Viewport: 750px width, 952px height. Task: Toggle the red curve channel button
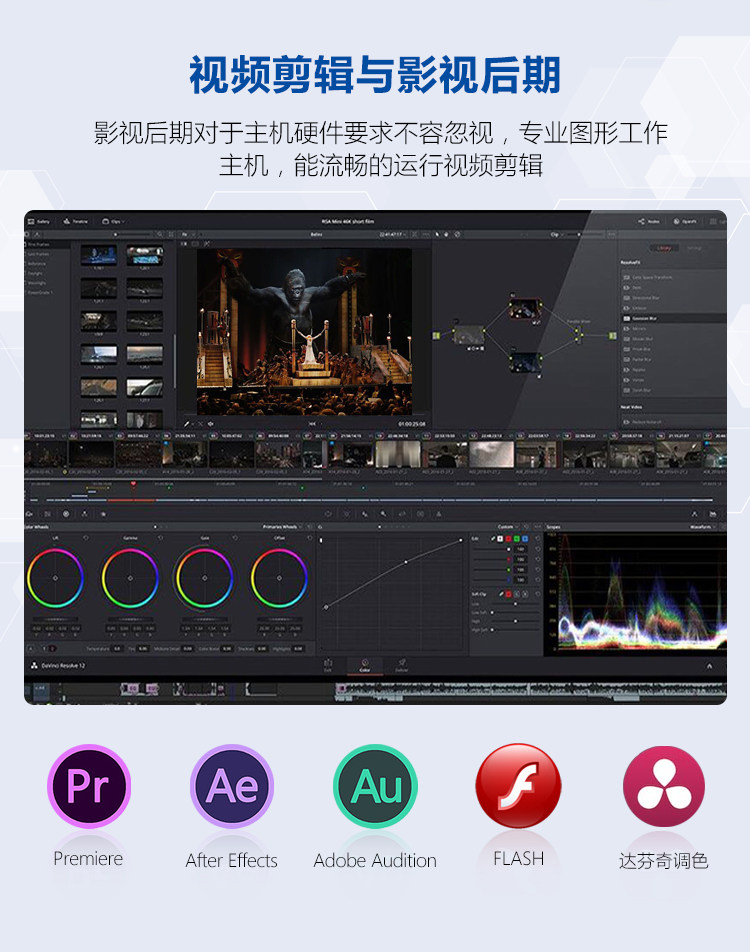[x=508, y=539]
